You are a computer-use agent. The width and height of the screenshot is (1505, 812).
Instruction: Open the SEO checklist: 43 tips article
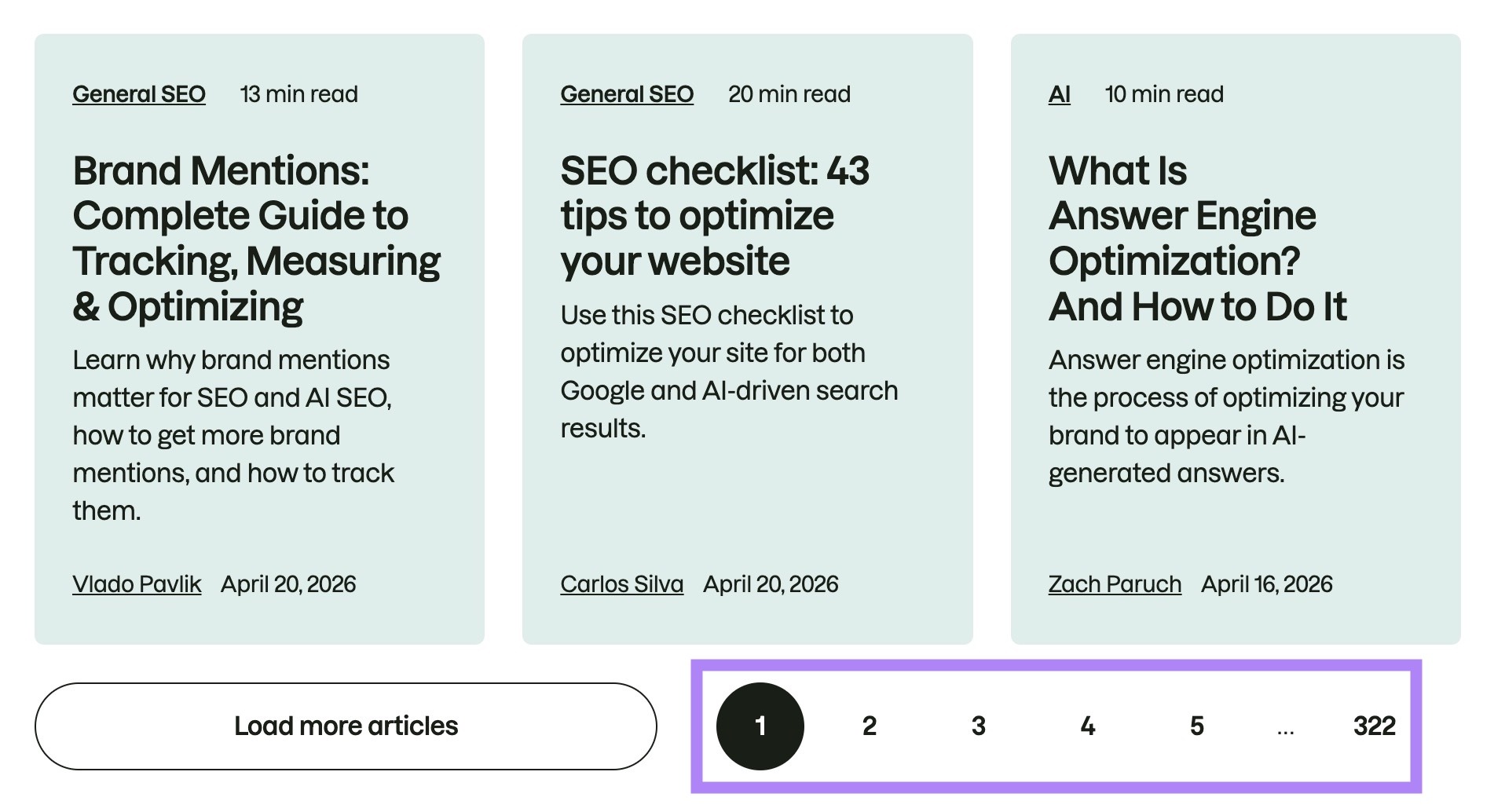[715, 214]
